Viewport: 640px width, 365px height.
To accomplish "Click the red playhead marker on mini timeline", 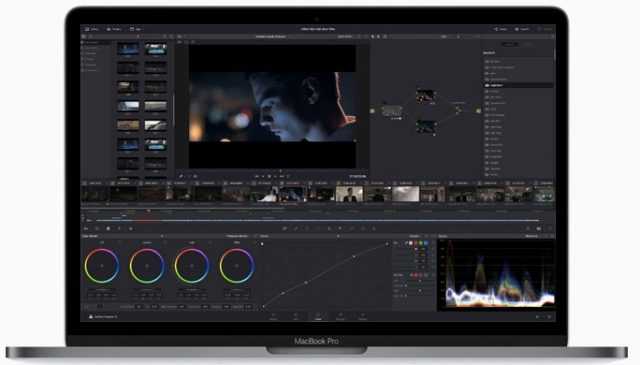I will 149,211.
